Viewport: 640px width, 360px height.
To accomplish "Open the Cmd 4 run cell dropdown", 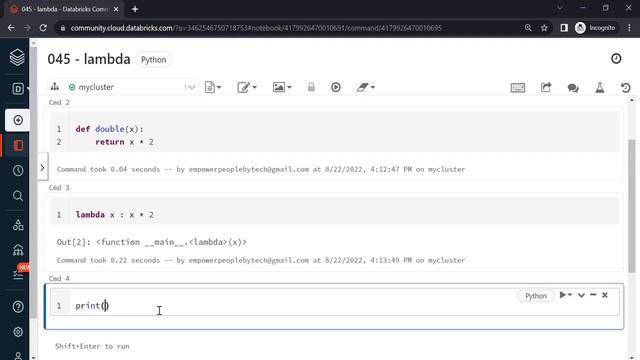I will [565, 295].
